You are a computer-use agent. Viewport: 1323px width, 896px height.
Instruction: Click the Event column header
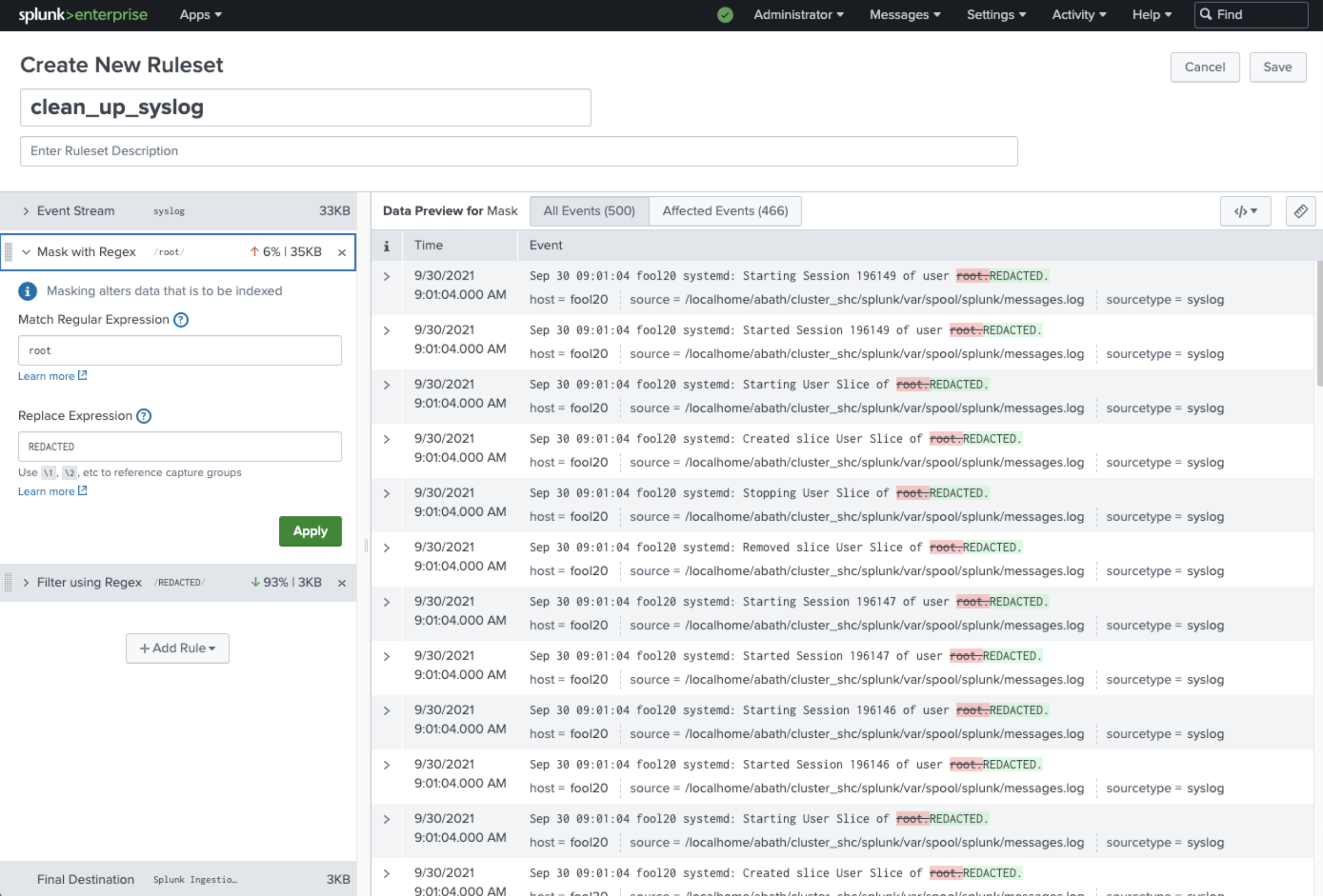(x=546, y=245)
